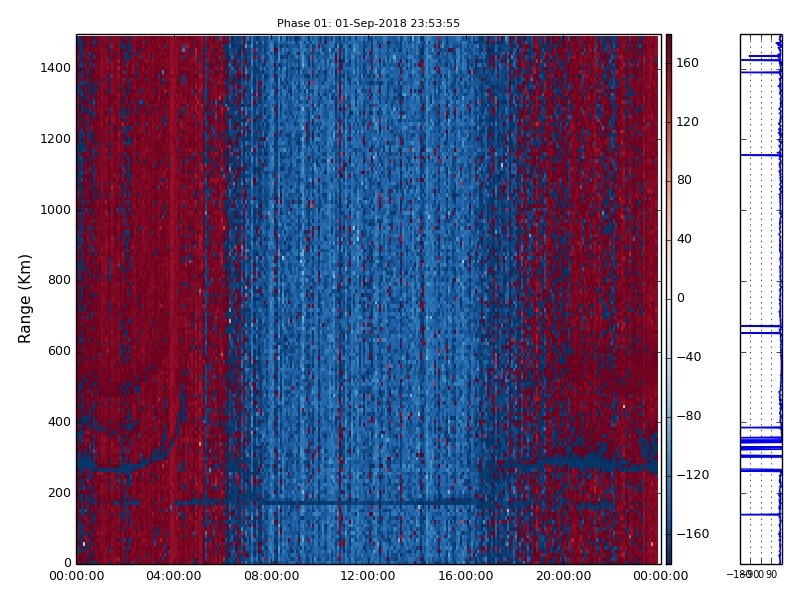Select the 600 range axis tick label
This screenshot has height=600, width=800.
click(59, 351)
